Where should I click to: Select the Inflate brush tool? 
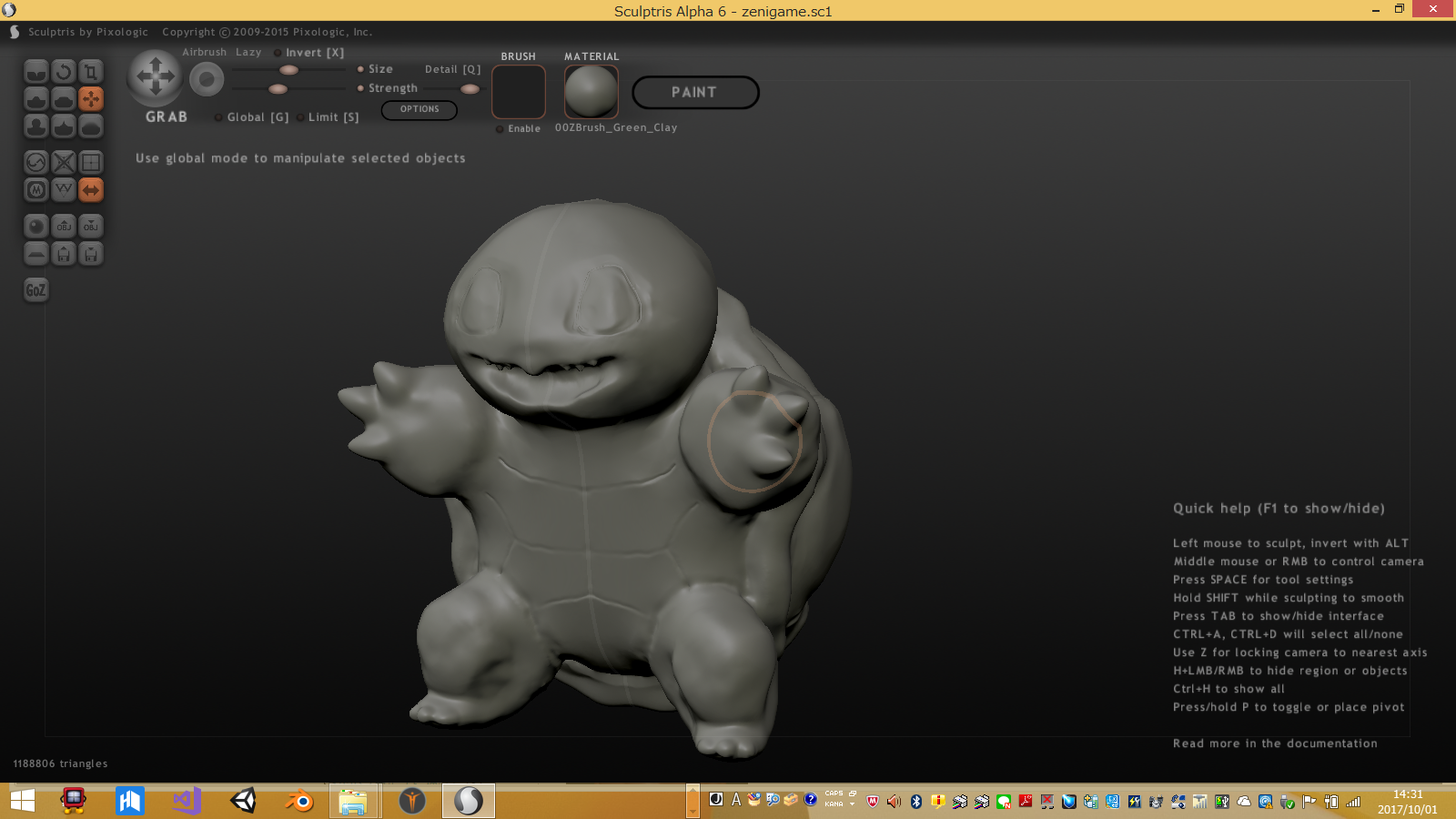pyautogui.click(x=36, y=126)
